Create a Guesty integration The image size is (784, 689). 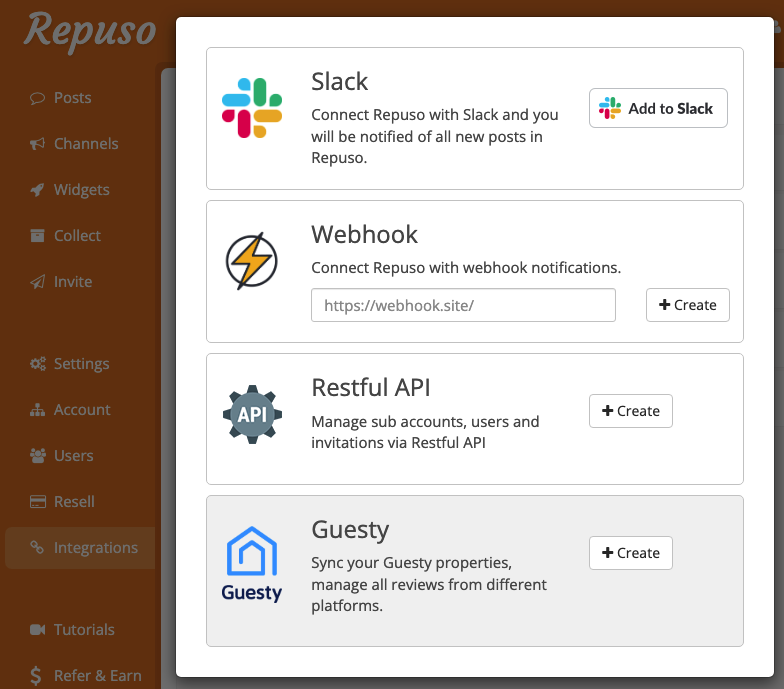pyautogui.click(x=630, y=553)
